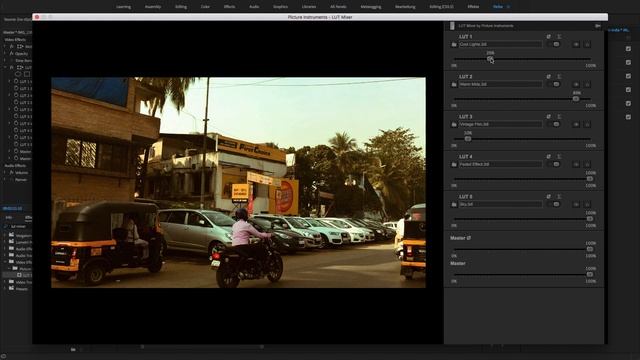Open LUT 3 file browser folder icon
The image size is (640, 360).
tap(454, 124)
